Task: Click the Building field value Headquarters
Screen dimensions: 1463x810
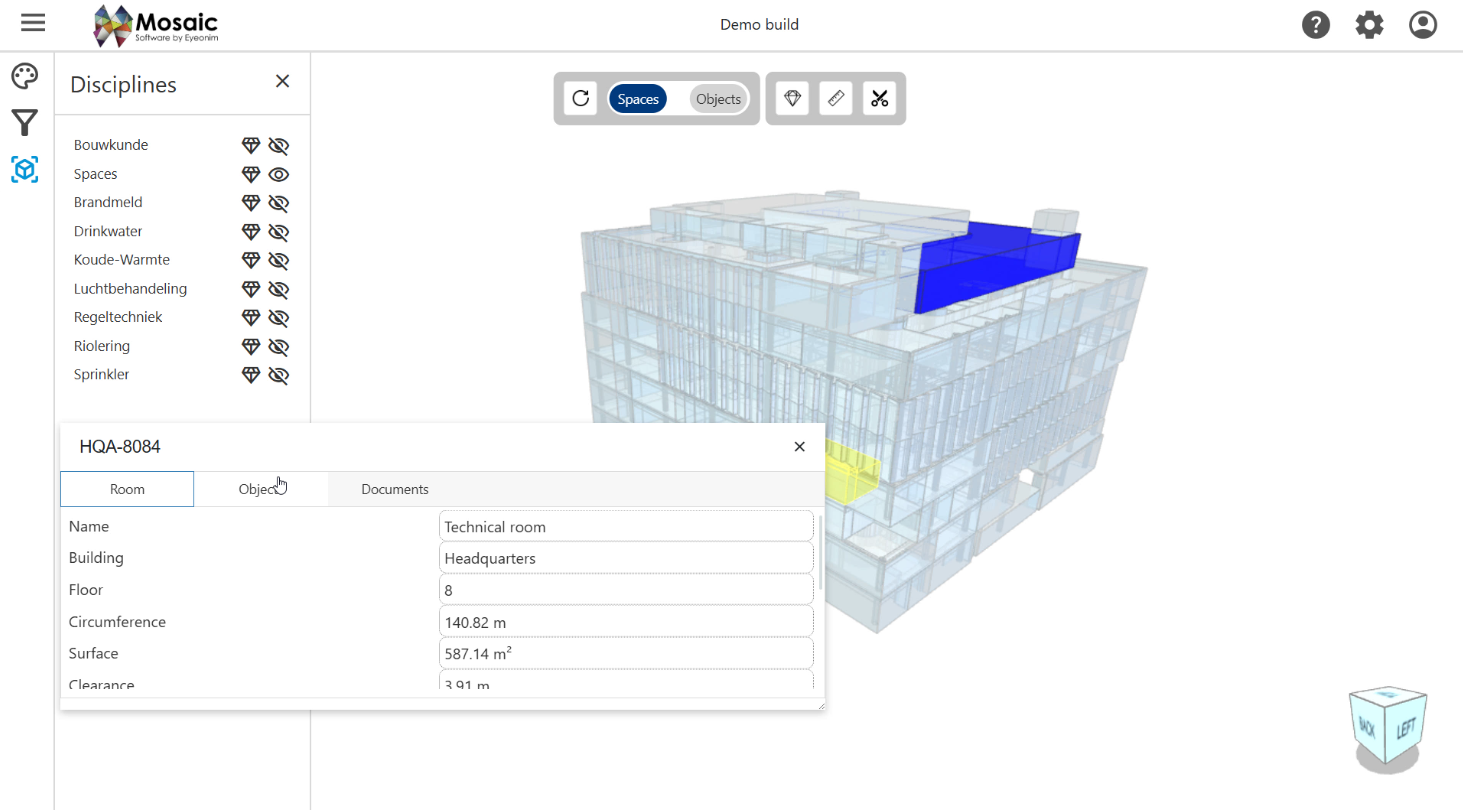Action: point(626,558)
